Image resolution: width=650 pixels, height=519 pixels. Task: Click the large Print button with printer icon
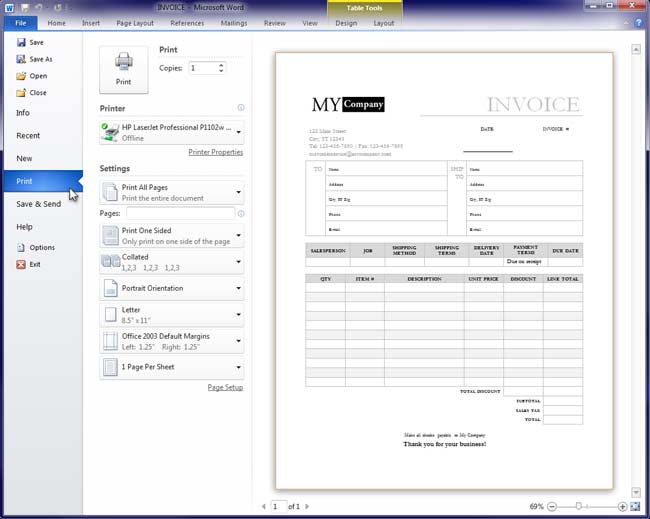tap(124, 70)
